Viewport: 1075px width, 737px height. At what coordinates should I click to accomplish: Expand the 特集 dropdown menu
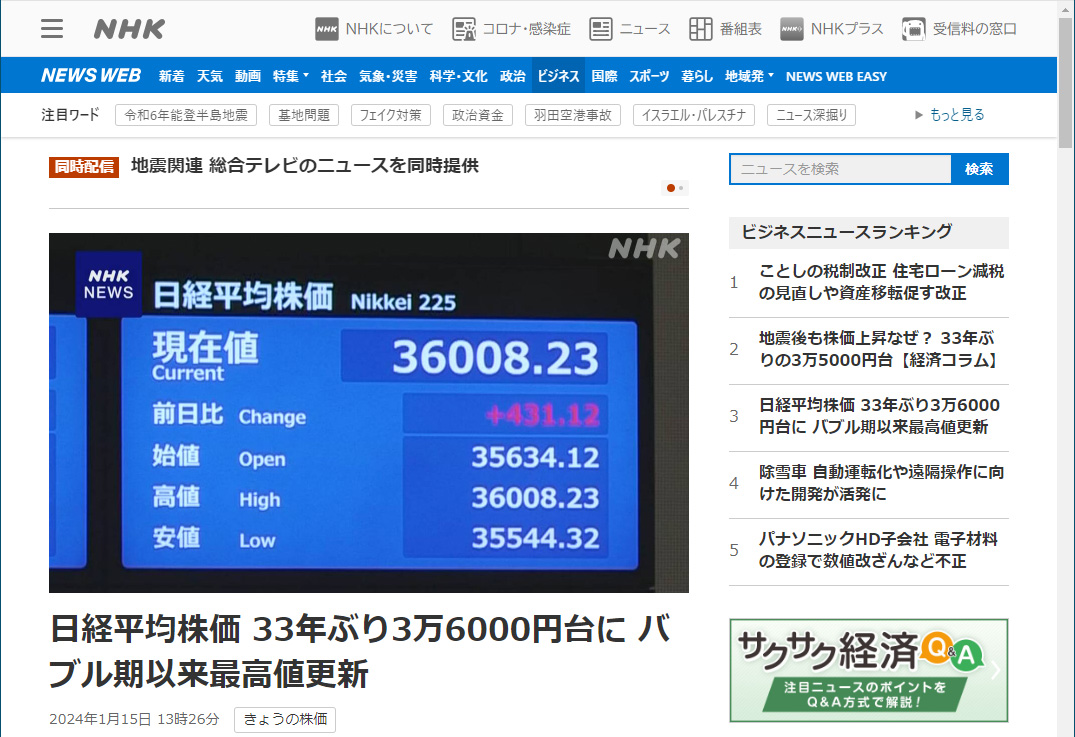[291, 76]
